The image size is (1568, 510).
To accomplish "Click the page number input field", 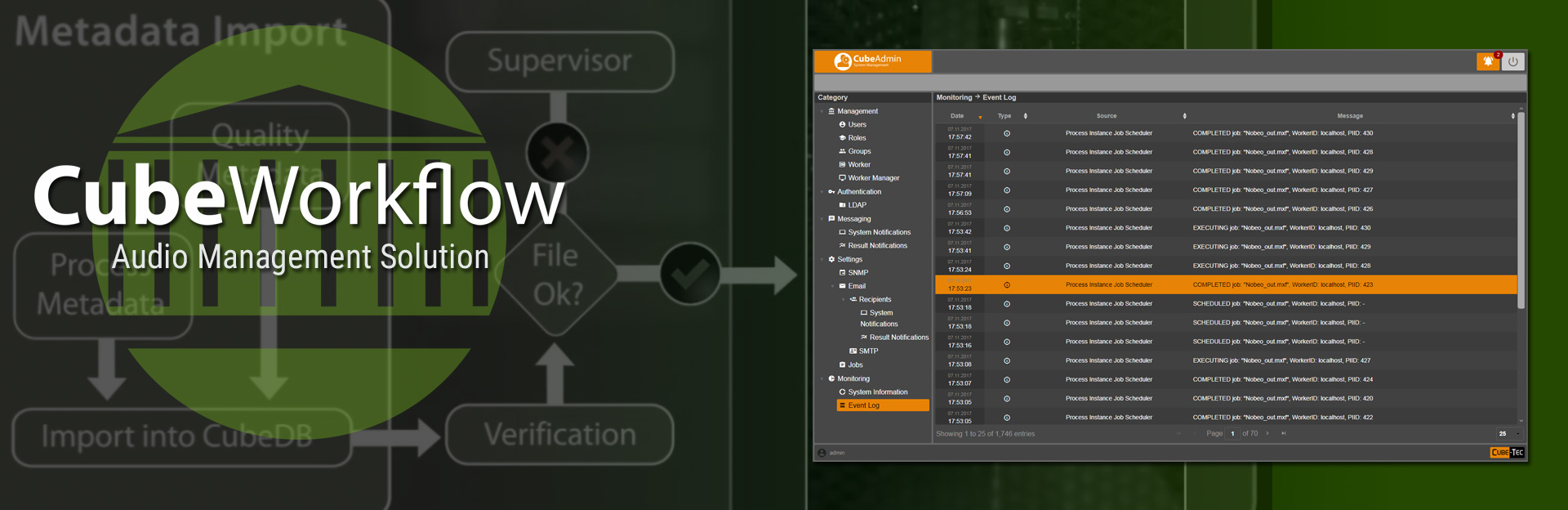I will click(1232, 434).
